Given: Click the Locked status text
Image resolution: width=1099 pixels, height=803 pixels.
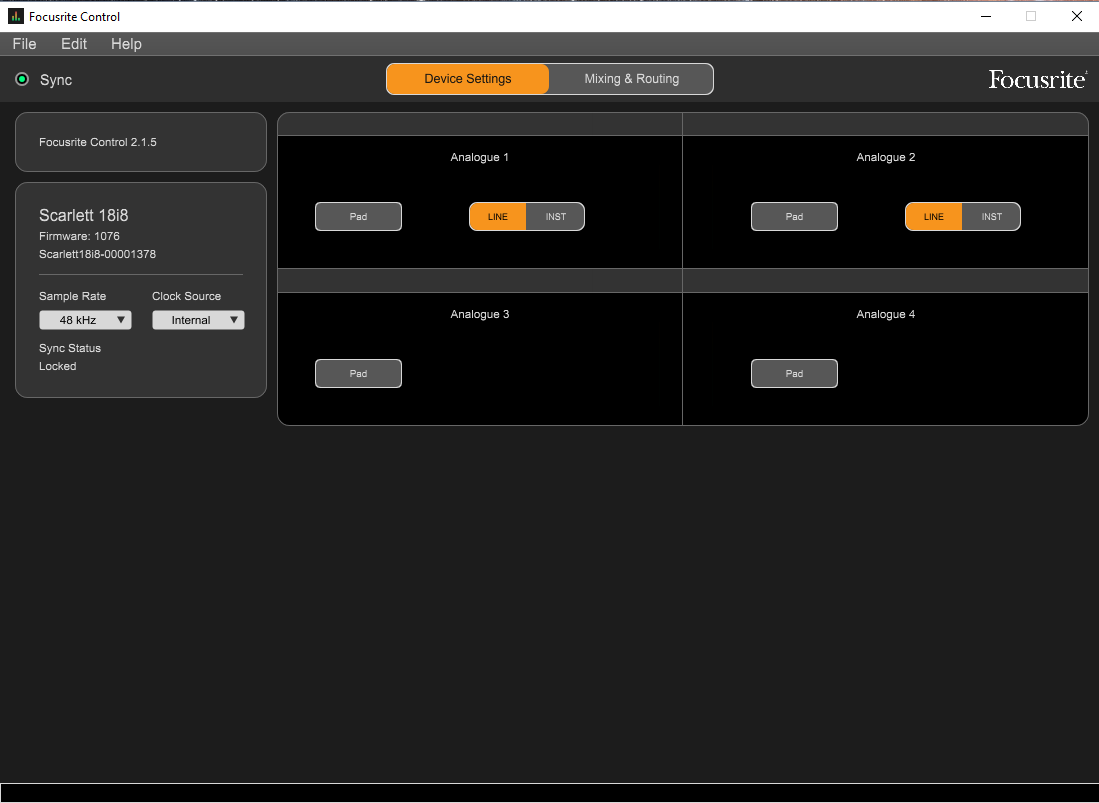Looking at the screenshot, I should pos(57,366).
